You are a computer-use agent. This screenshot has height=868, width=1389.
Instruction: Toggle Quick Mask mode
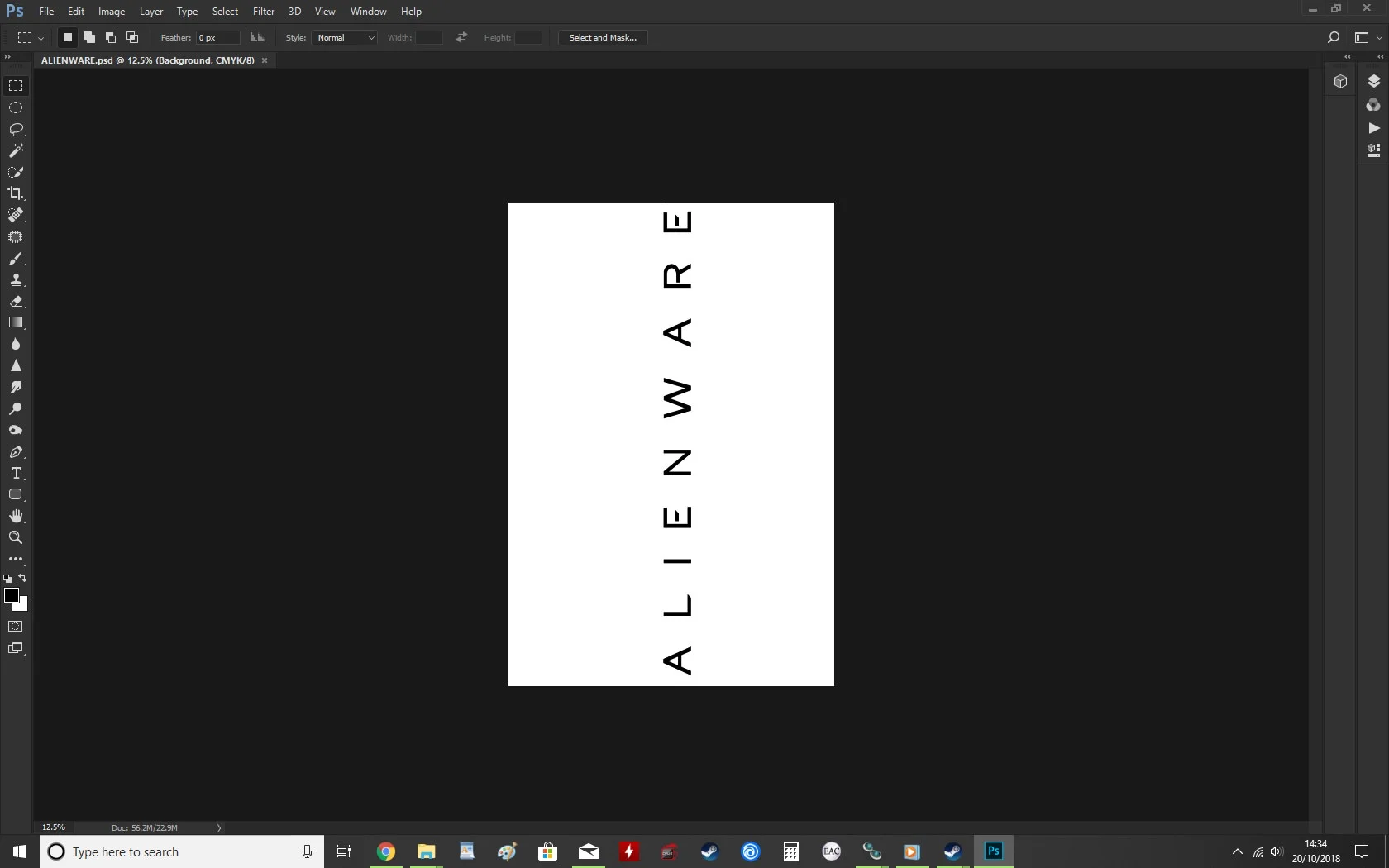(16, 627)
